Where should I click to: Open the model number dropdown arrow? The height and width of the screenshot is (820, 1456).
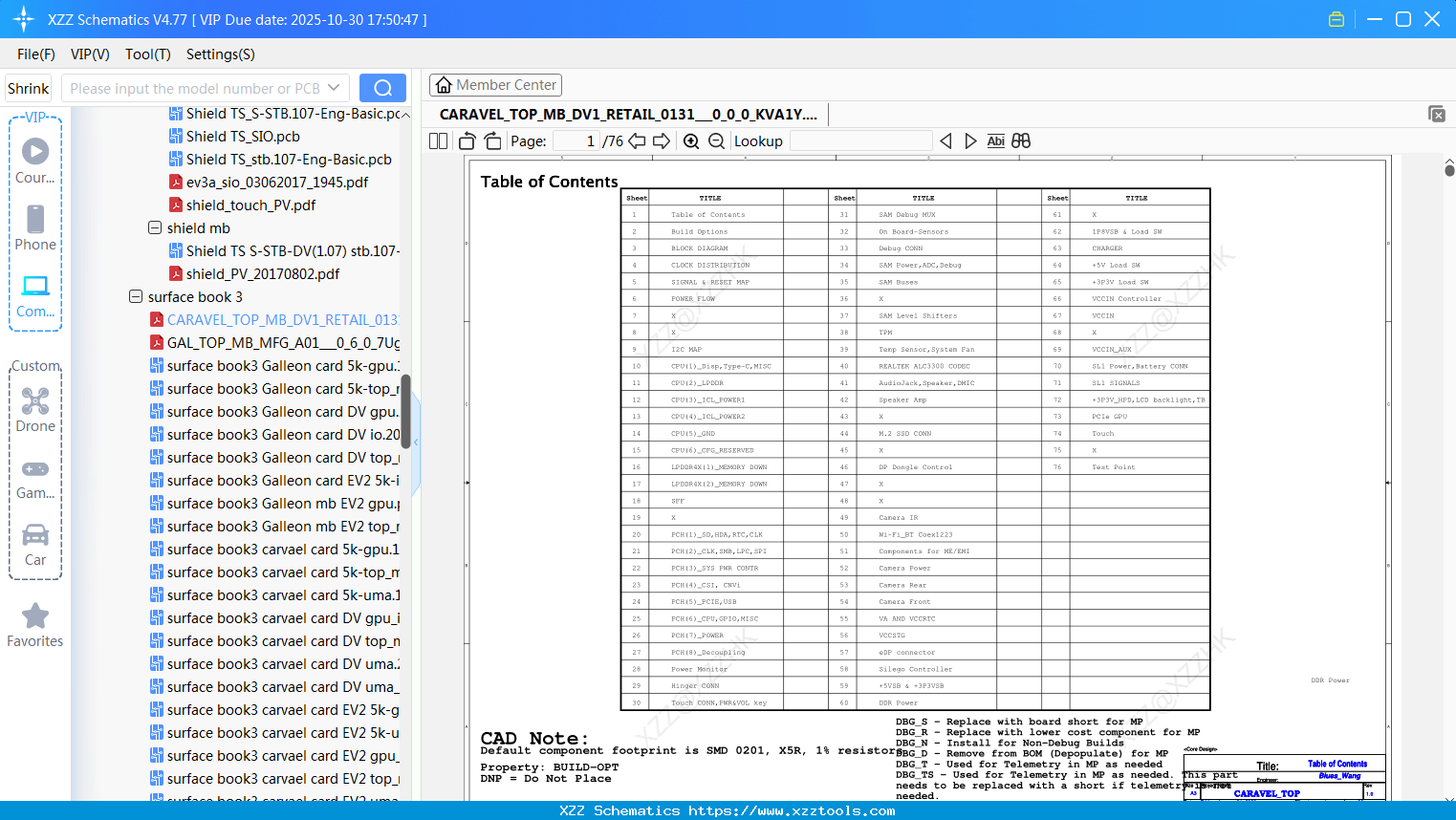(334, 88)
